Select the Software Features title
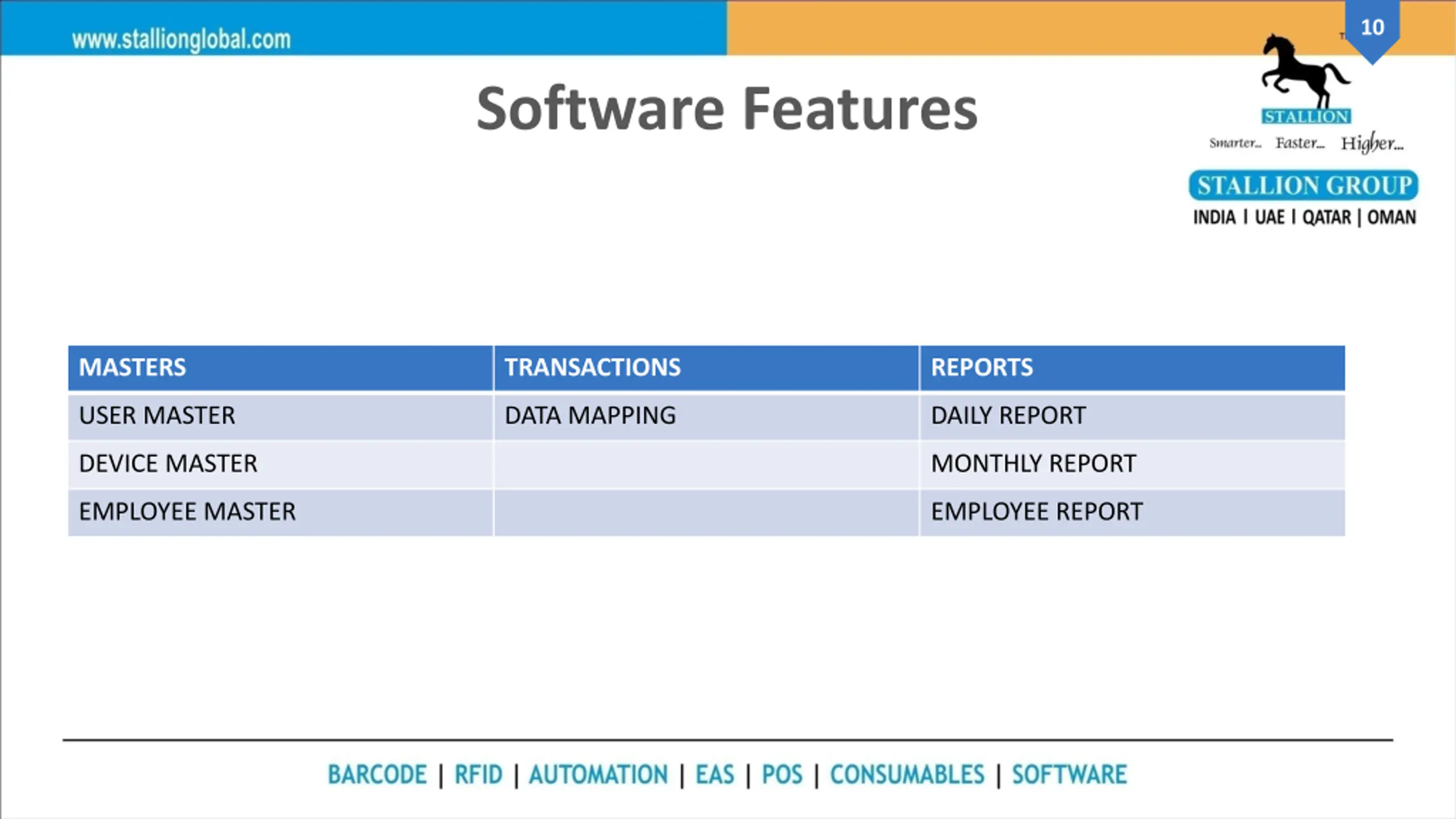The height and width of the screenshot is (819, 1456). click(x=727, y=109)
